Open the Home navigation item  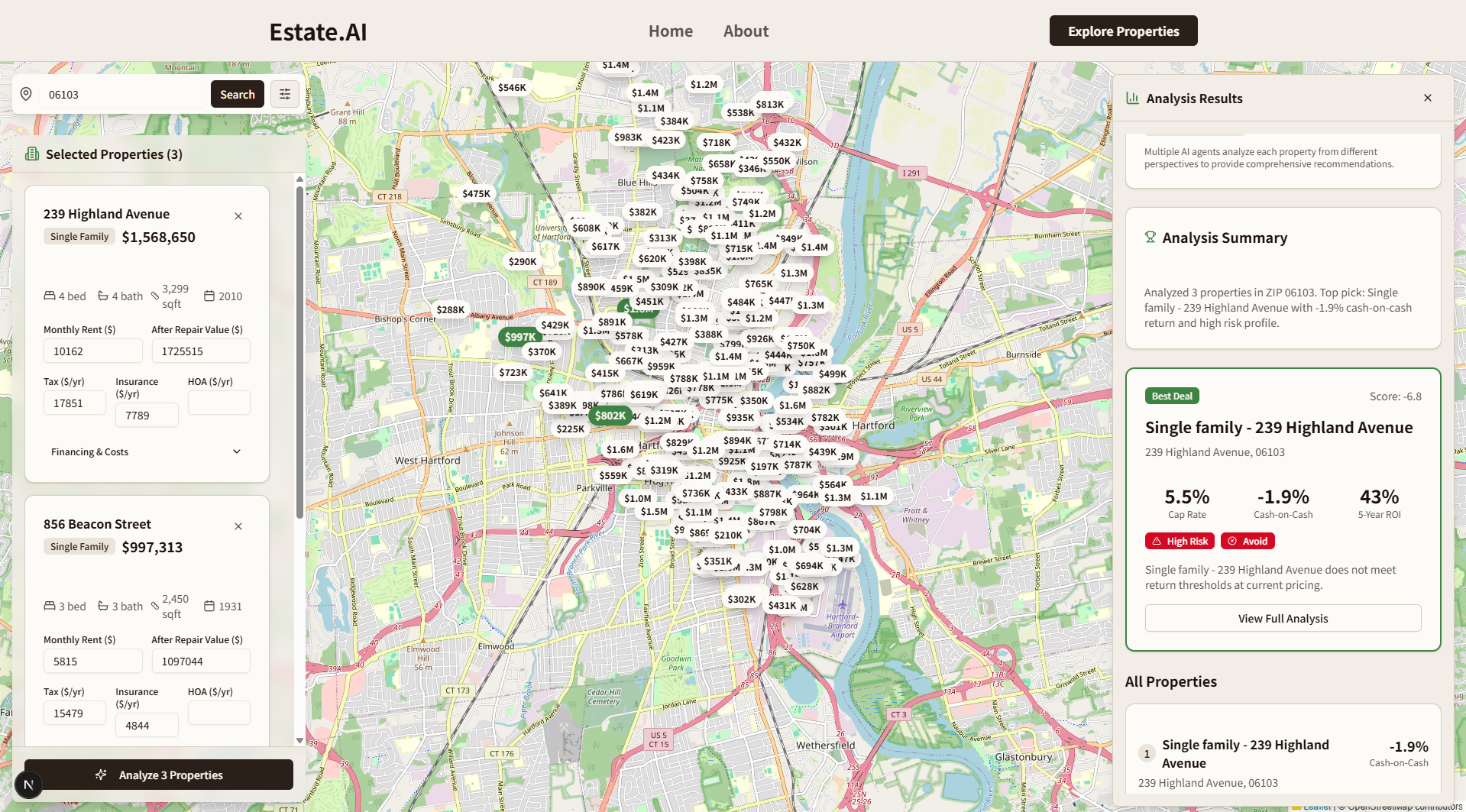tap(670, 31)
